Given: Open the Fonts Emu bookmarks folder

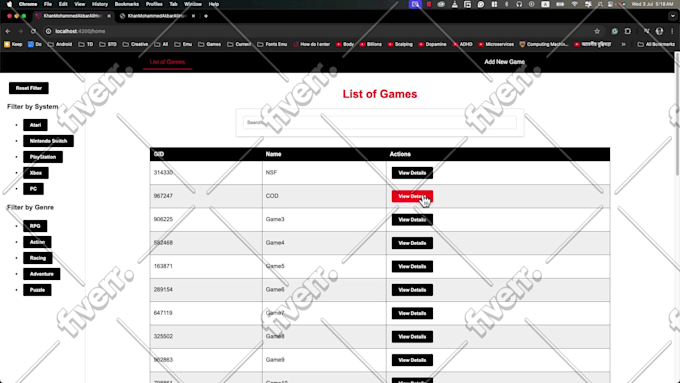Looking at the screenshot, I should (x=272, y=44).
